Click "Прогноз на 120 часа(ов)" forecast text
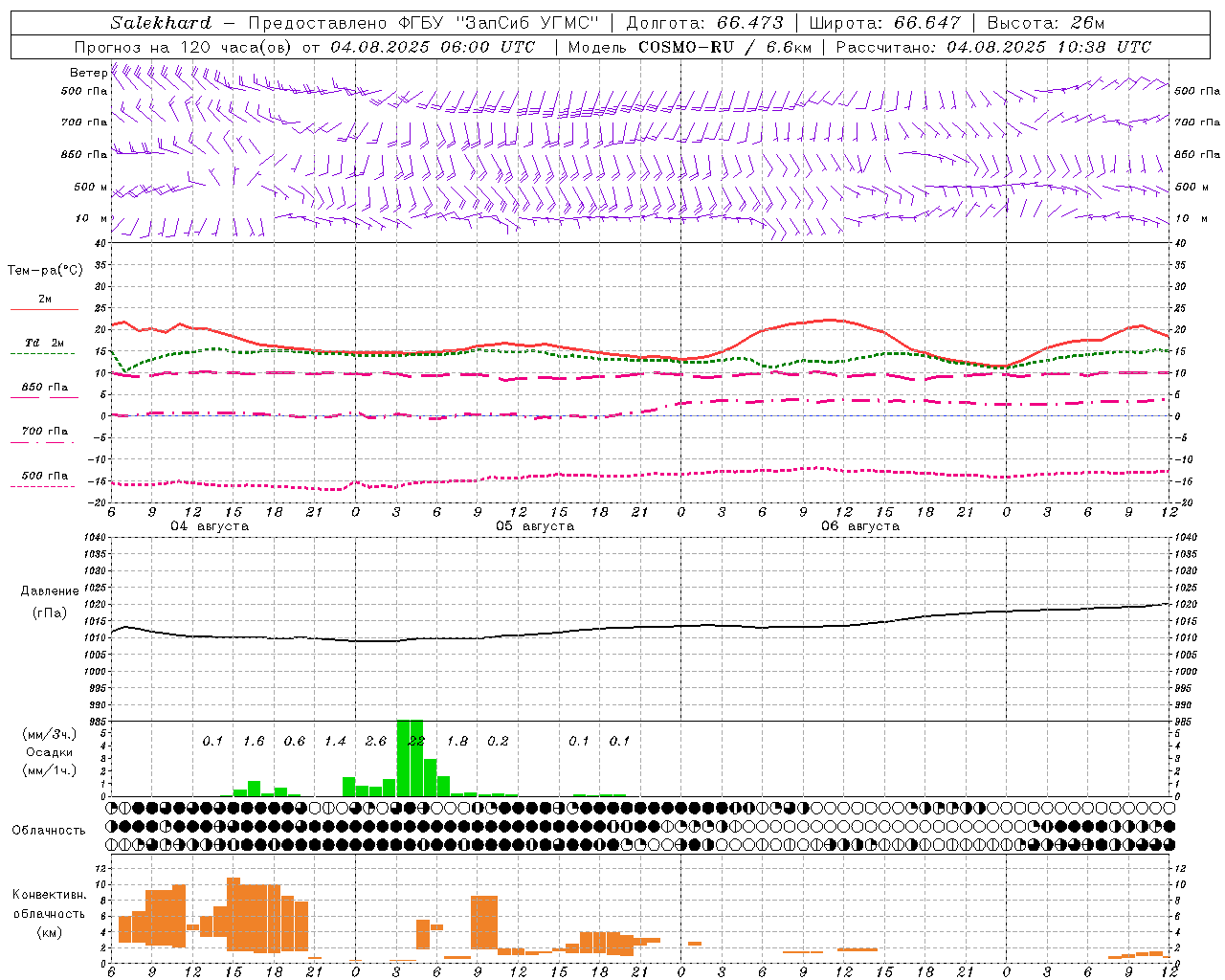This screenshot has height=980, width=1225. (183, 47)
